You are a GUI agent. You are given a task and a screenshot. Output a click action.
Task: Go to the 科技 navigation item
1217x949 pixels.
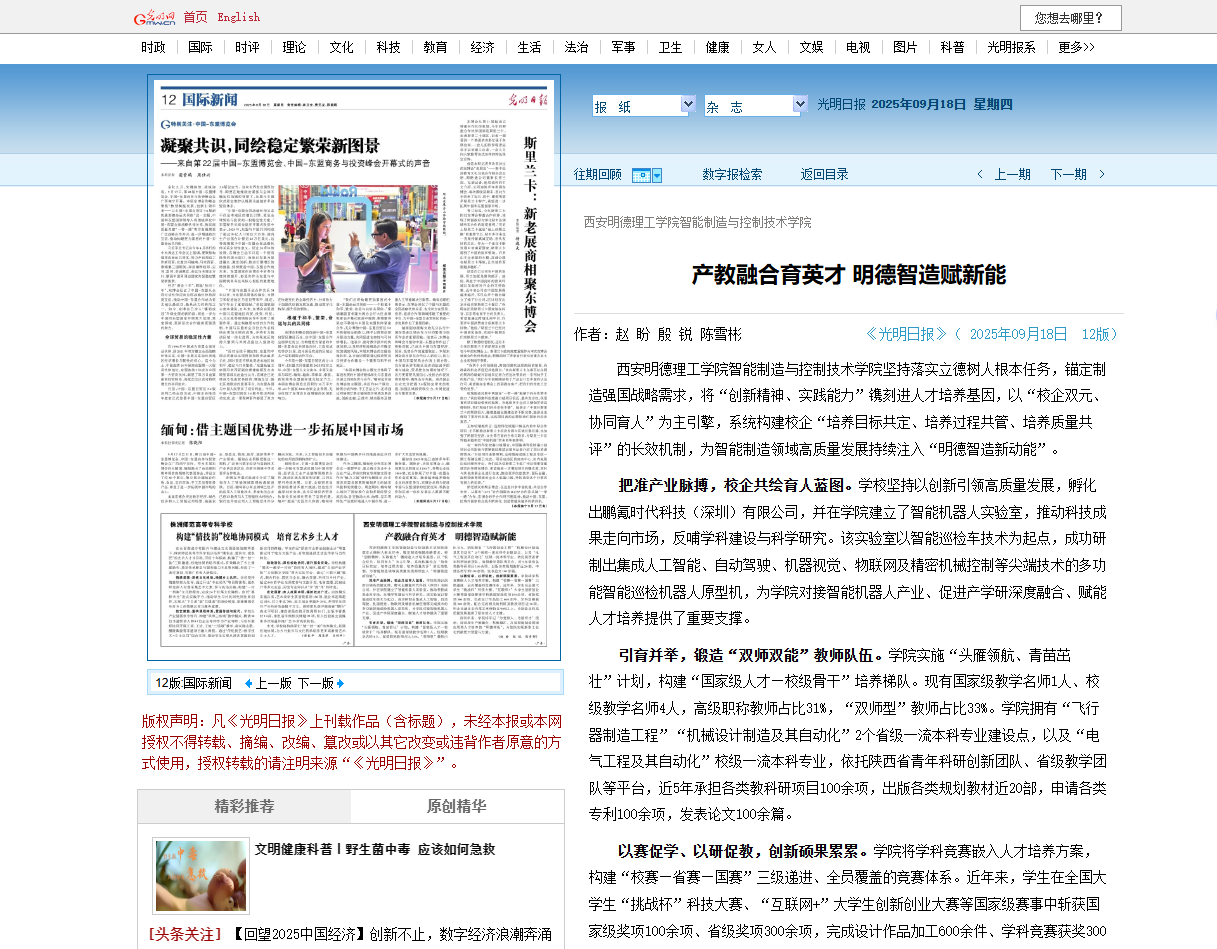[388, 47]
